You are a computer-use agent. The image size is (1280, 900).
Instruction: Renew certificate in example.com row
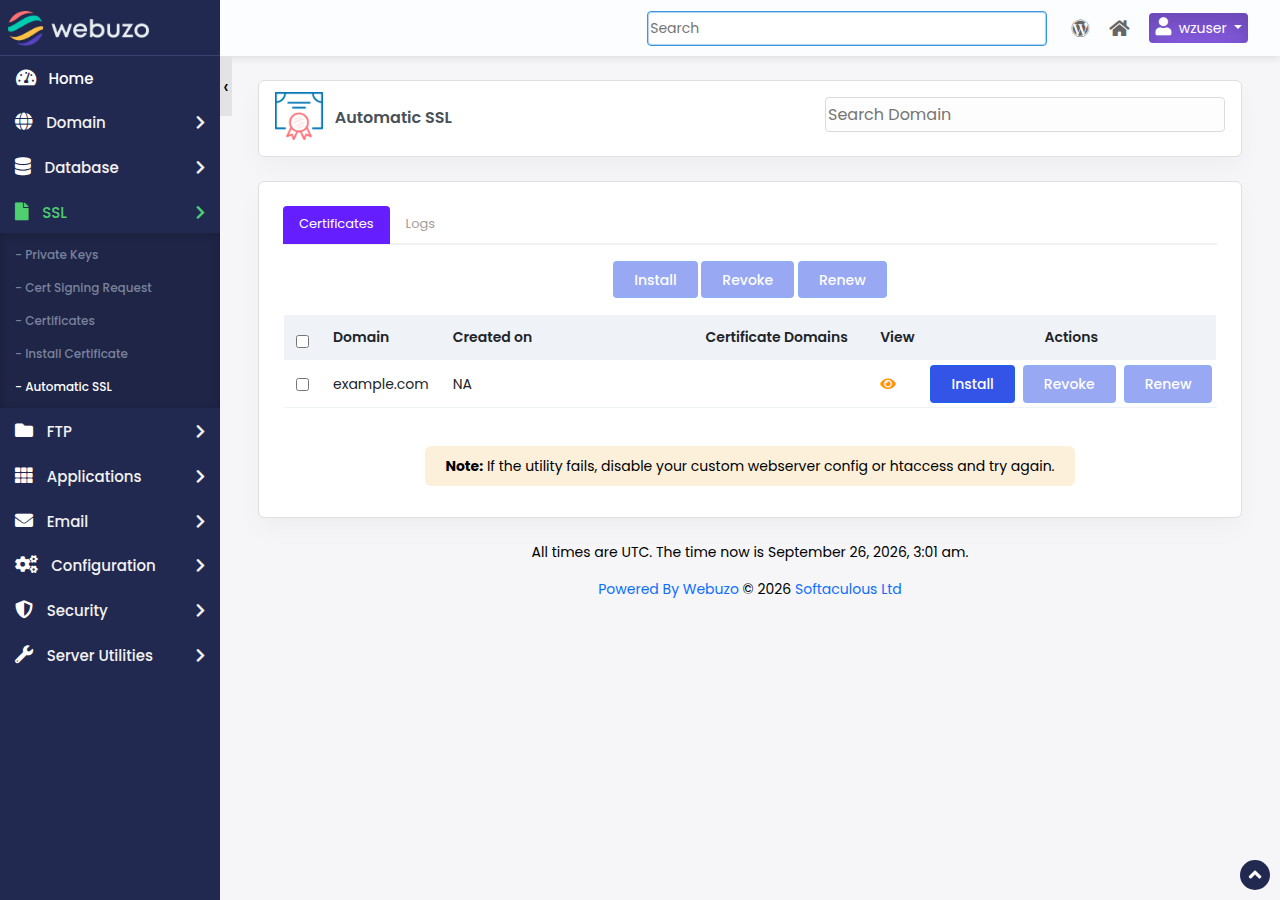click(1168, 384)
